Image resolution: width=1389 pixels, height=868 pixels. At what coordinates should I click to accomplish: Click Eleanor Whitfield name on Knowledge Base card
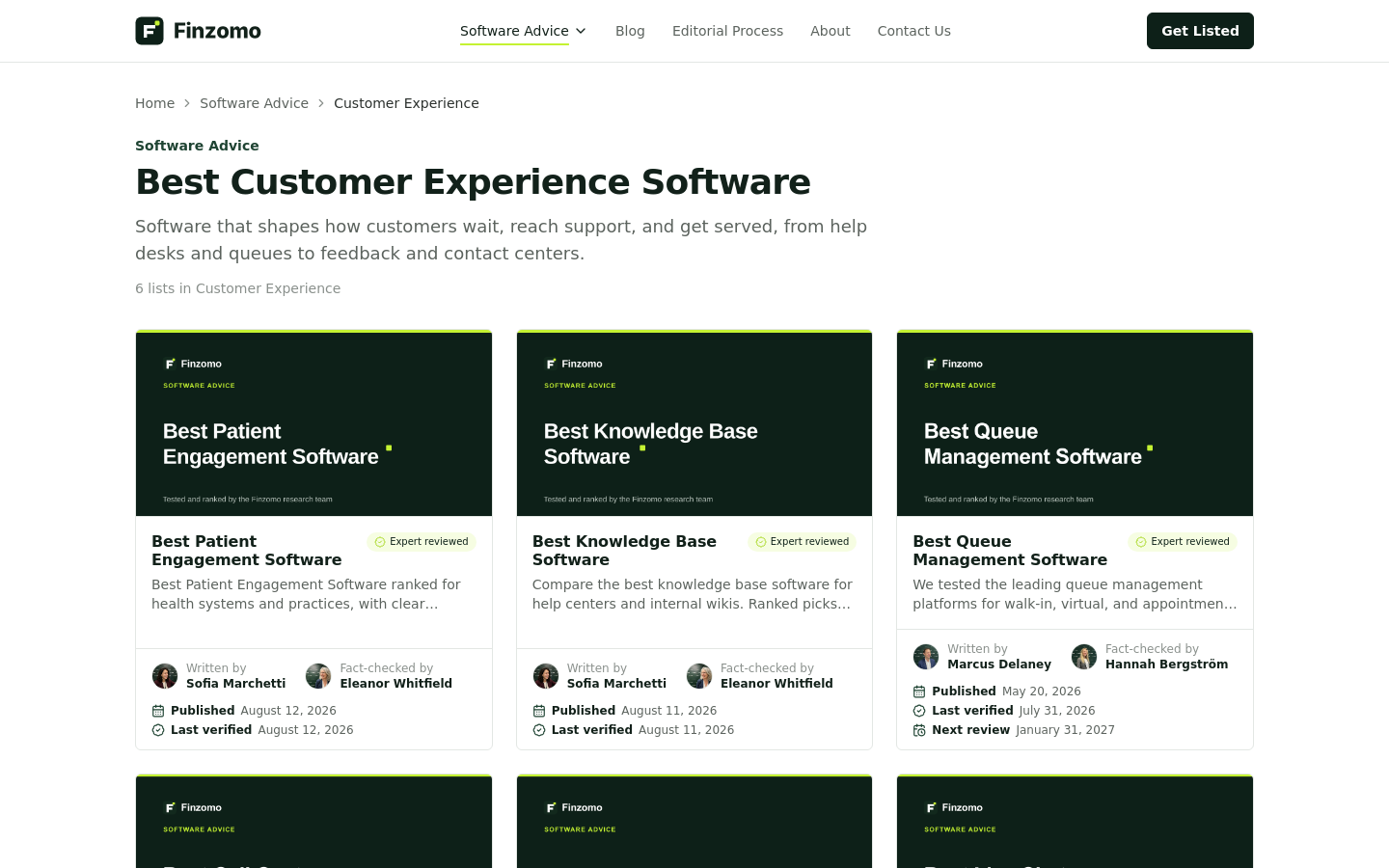(776, 684)
